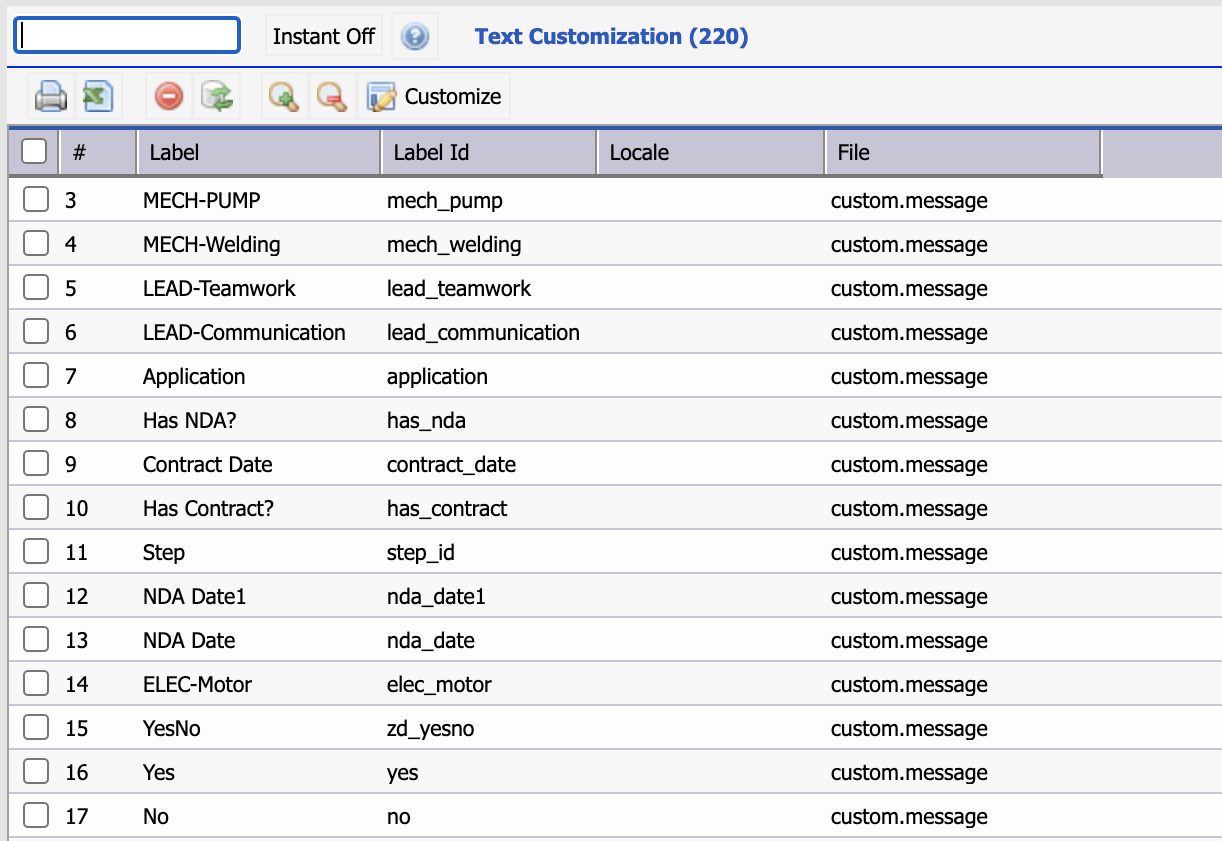The height and width of the screenshot is (841, 1222).
Task: Check the box for row 15 YesNo
Action: click(36, 728)
